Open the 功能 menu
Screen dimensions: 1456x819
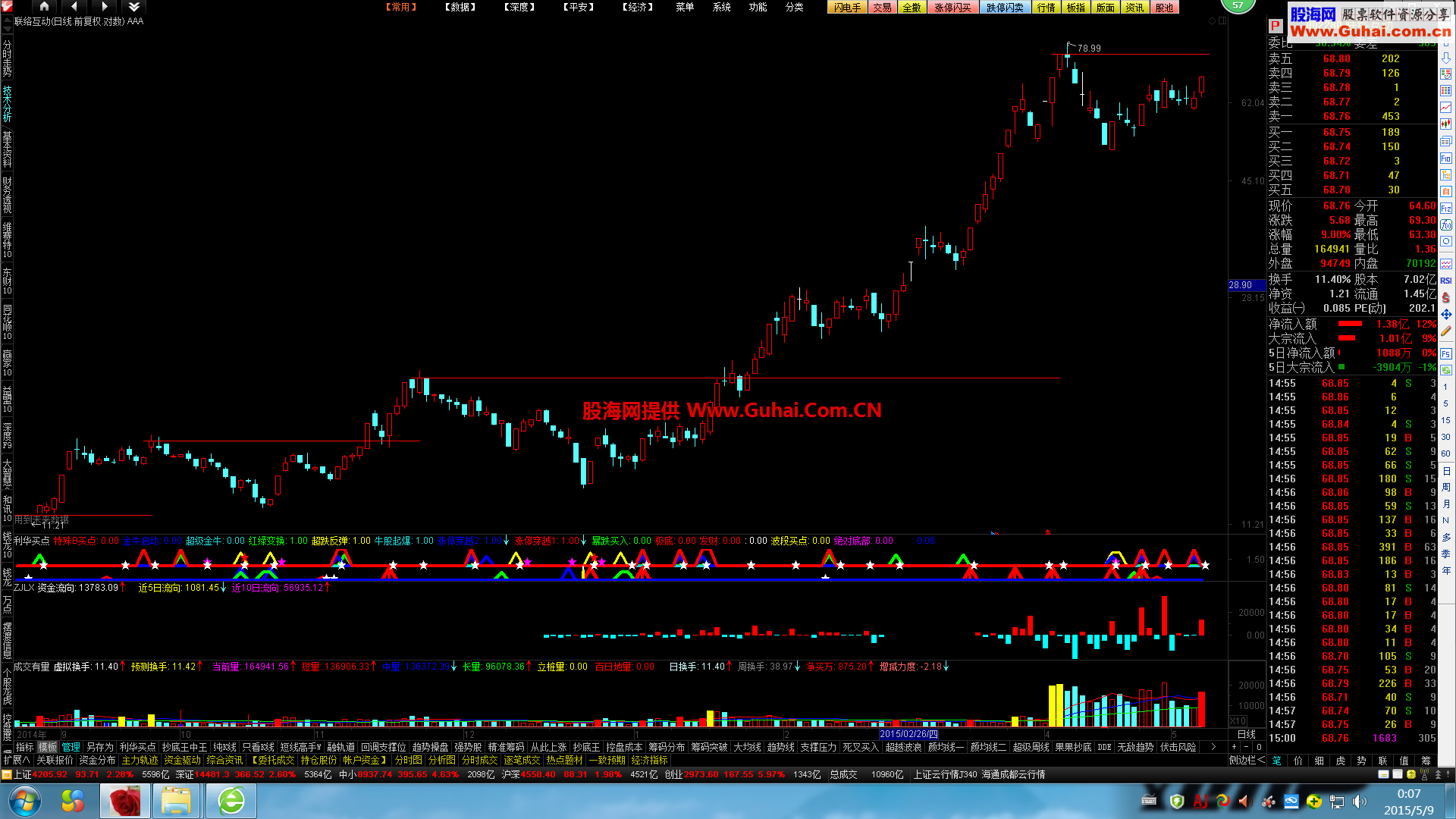point(758,7)
